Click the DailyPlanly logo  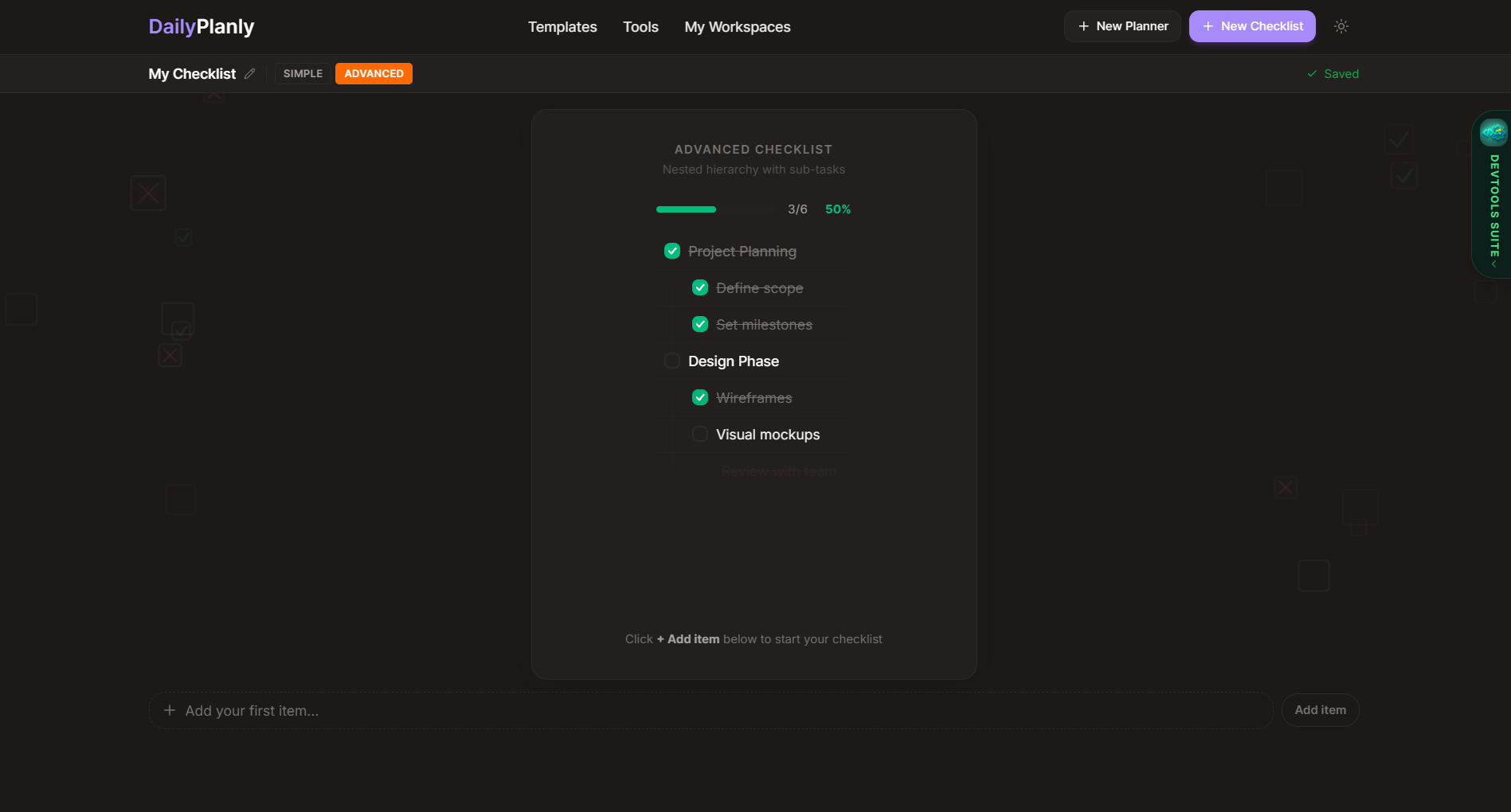coord(202,26)
